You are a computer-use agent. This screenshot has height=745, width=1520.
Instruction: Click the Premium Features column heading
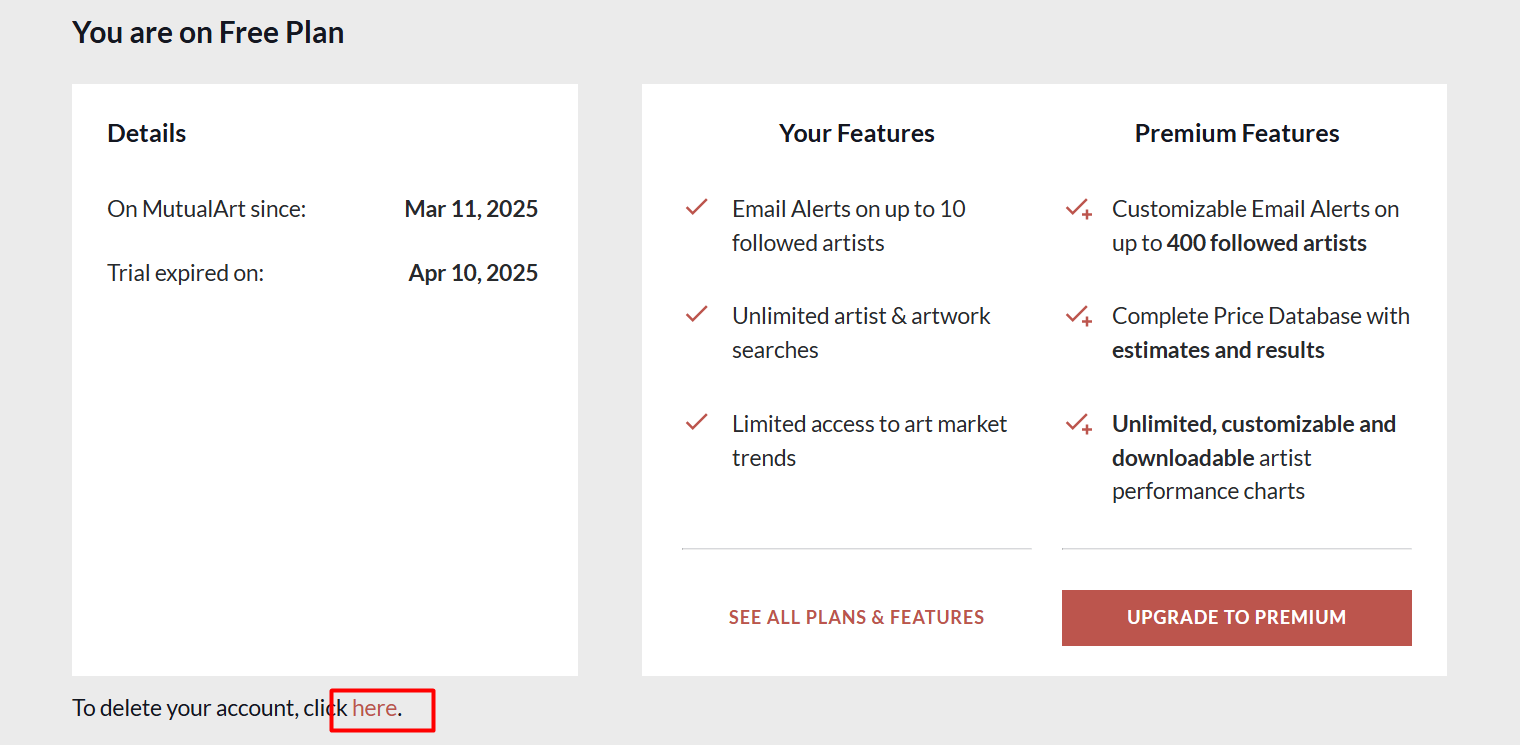[1237, 134]
